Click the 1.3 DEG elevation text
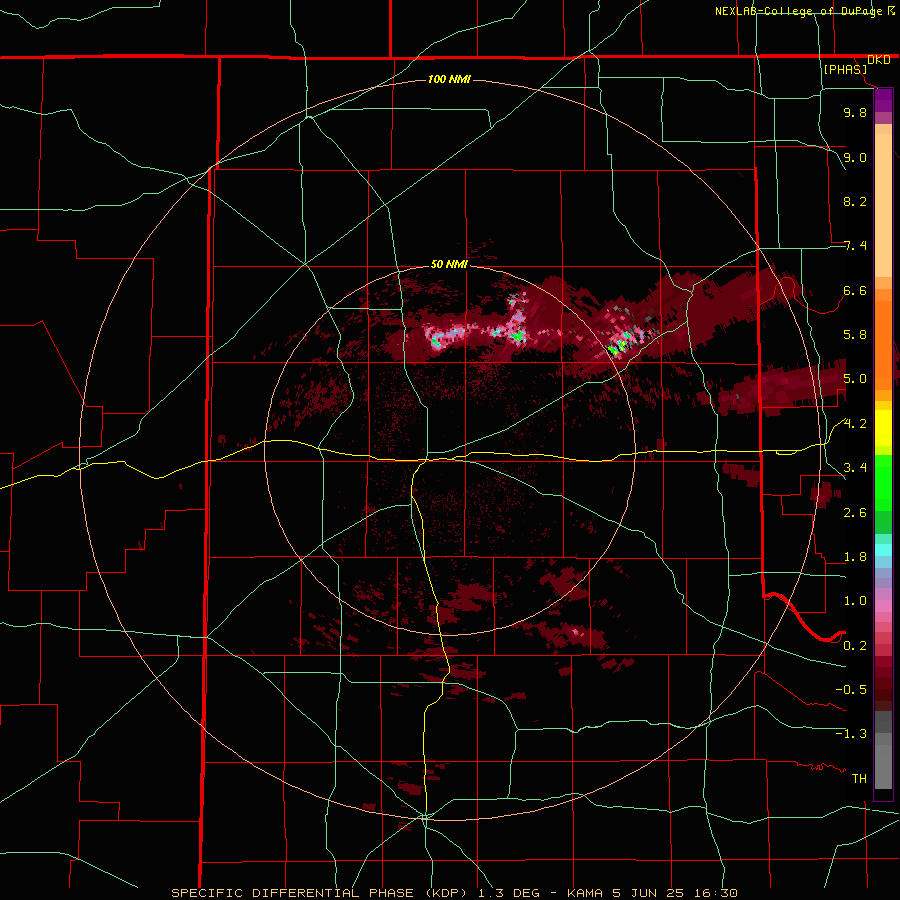This screenshot has width=900, height=900. click(x=508, y=893)
